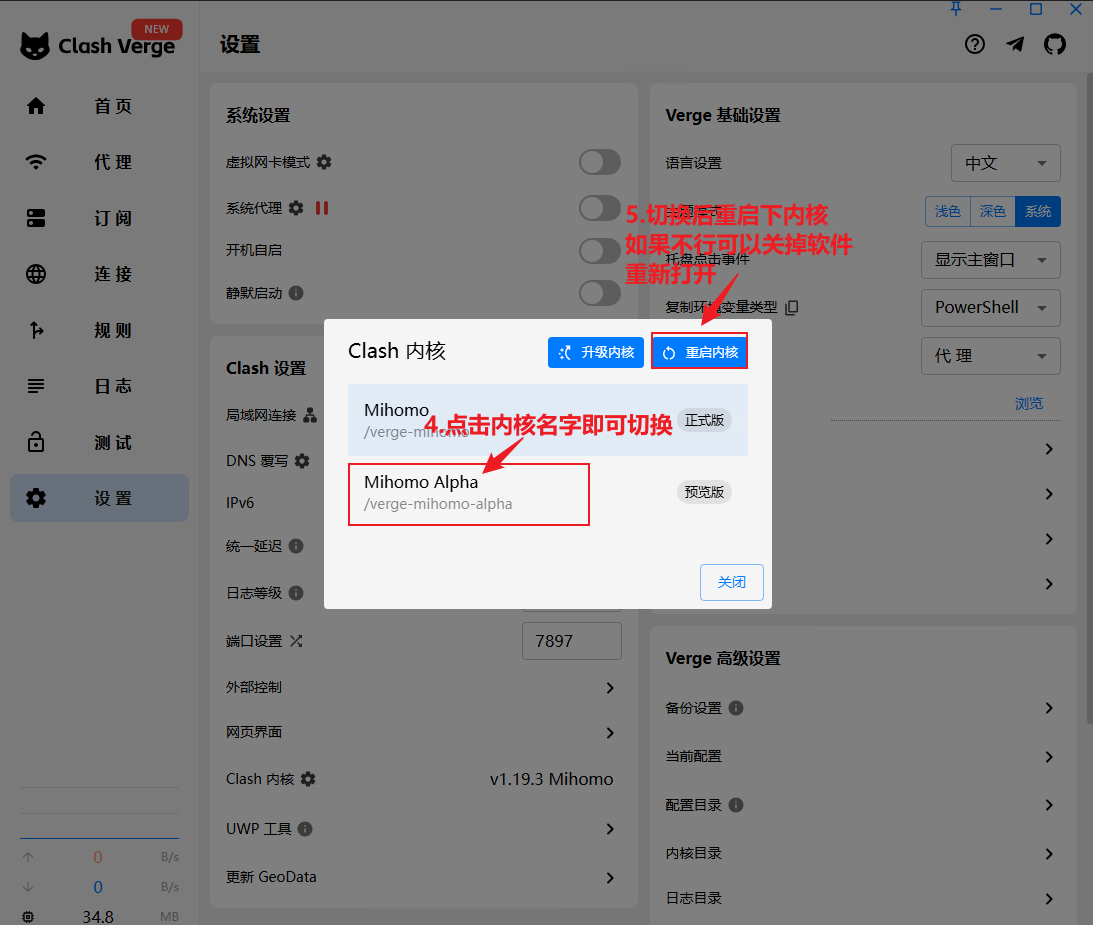Click the gear icon beside 系统代理

point(296,208)
